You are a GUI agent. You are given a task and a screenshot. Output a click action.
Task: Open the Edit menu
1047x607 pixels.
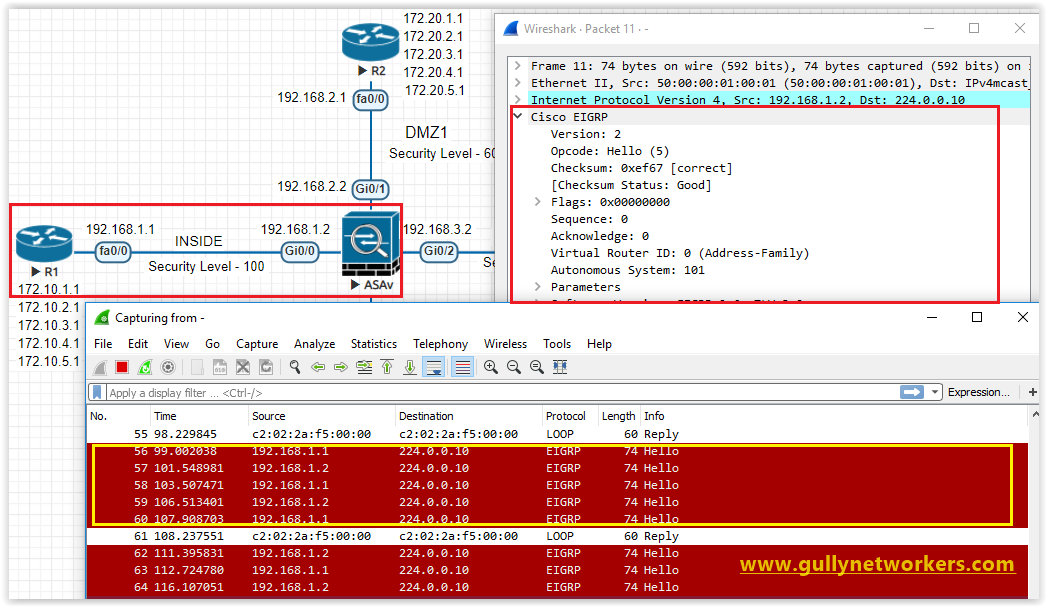pyautogui.click(x=138, y=344)
